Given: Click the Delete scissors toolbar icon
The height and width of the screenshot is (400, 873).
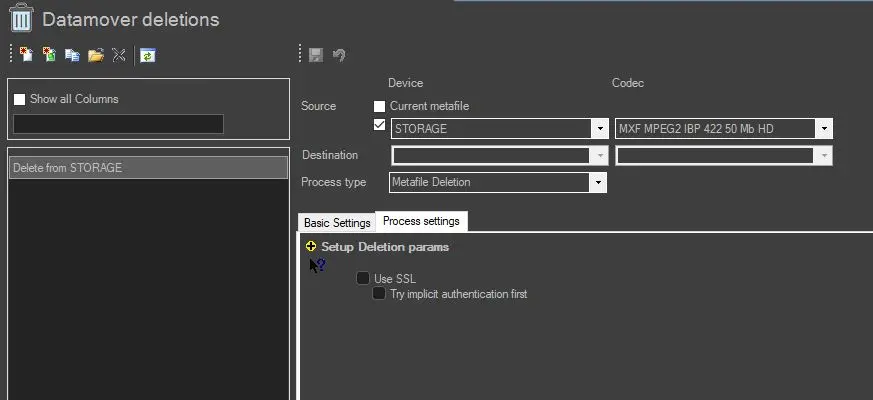Looking at the screenshot, I should coord(119,55).
